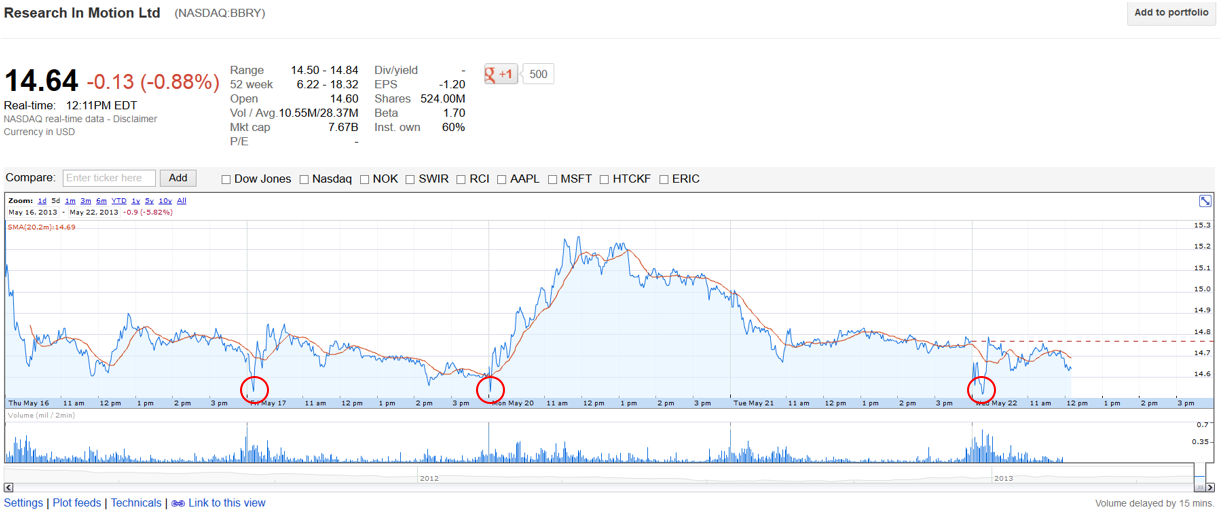Click the left arrow of the chart timeline scrollbar
Screen dimensions: 1228x518
point(9,487)
